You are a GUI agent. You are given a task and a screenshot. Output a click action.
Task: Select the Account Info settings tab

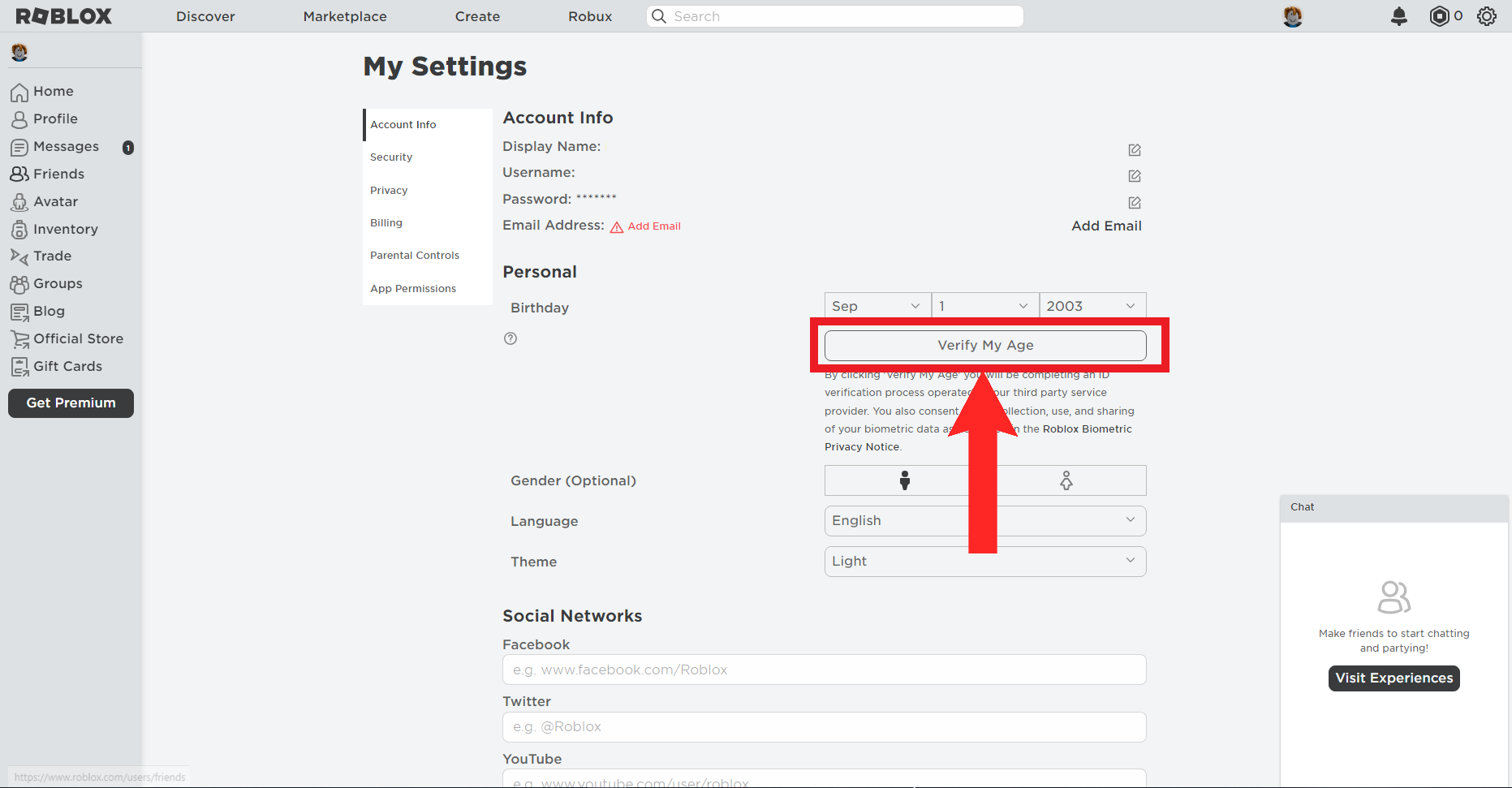[x=428, y=125]
